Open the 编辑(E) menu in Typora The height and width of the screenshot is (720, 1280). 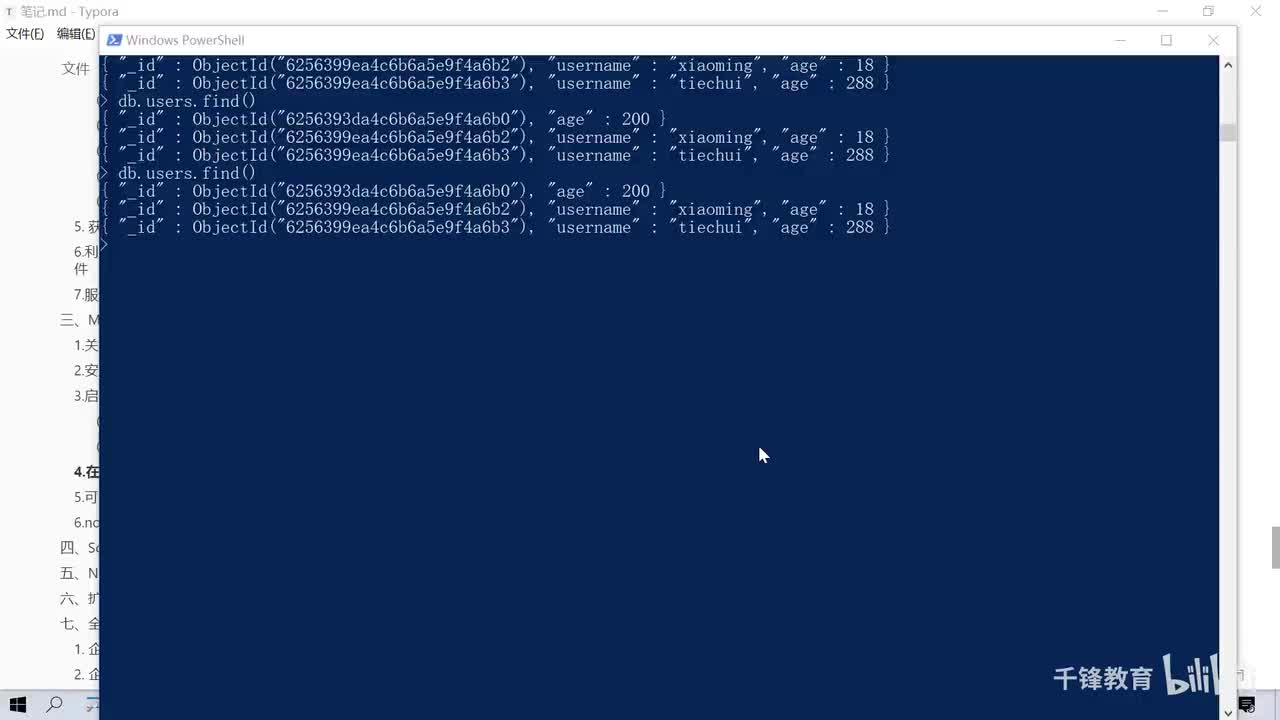click(76, 34)
